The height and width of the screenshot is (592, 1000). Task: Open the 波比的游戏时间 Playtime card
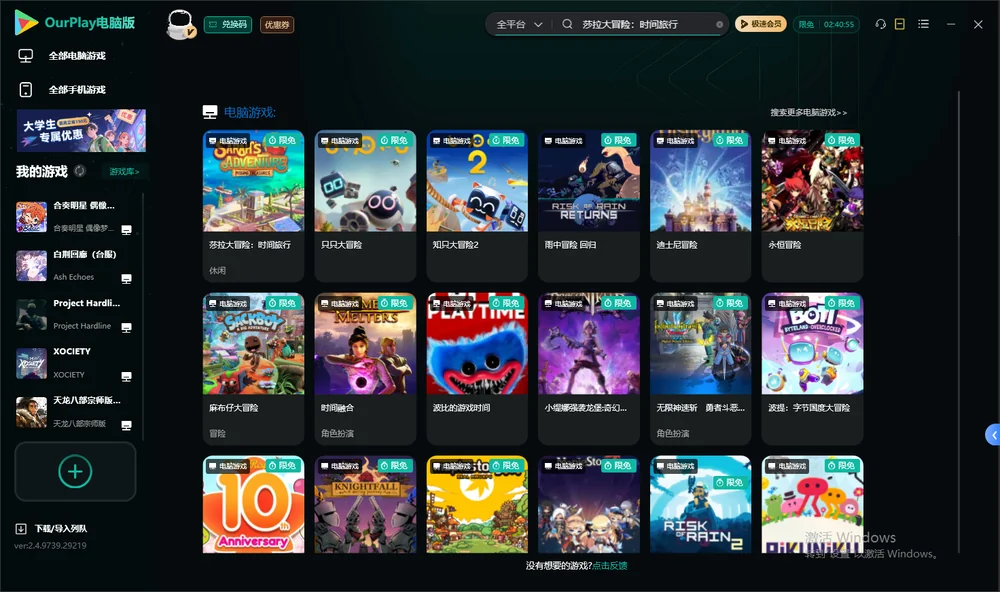coord(477,368)
